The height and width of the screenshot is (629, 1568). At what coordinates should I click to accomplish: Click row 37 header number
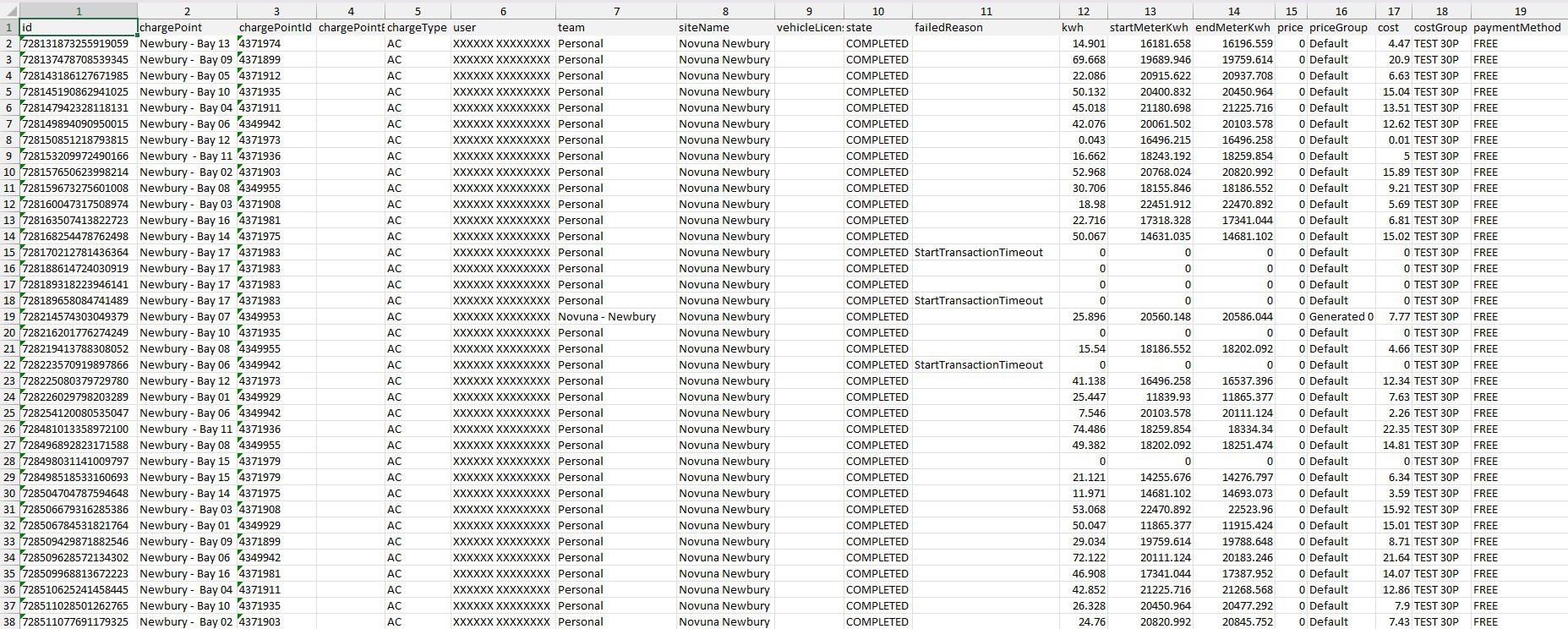9,606
